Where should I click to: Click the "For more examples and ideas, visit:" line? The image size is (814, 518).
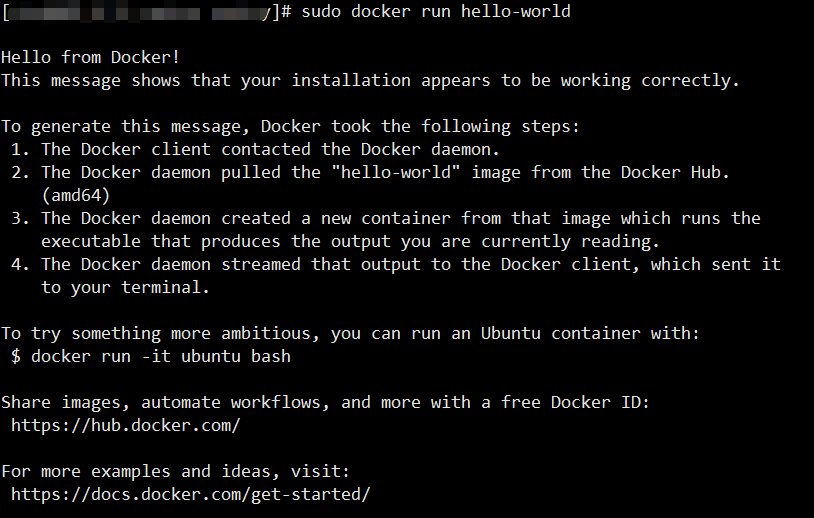176,471
